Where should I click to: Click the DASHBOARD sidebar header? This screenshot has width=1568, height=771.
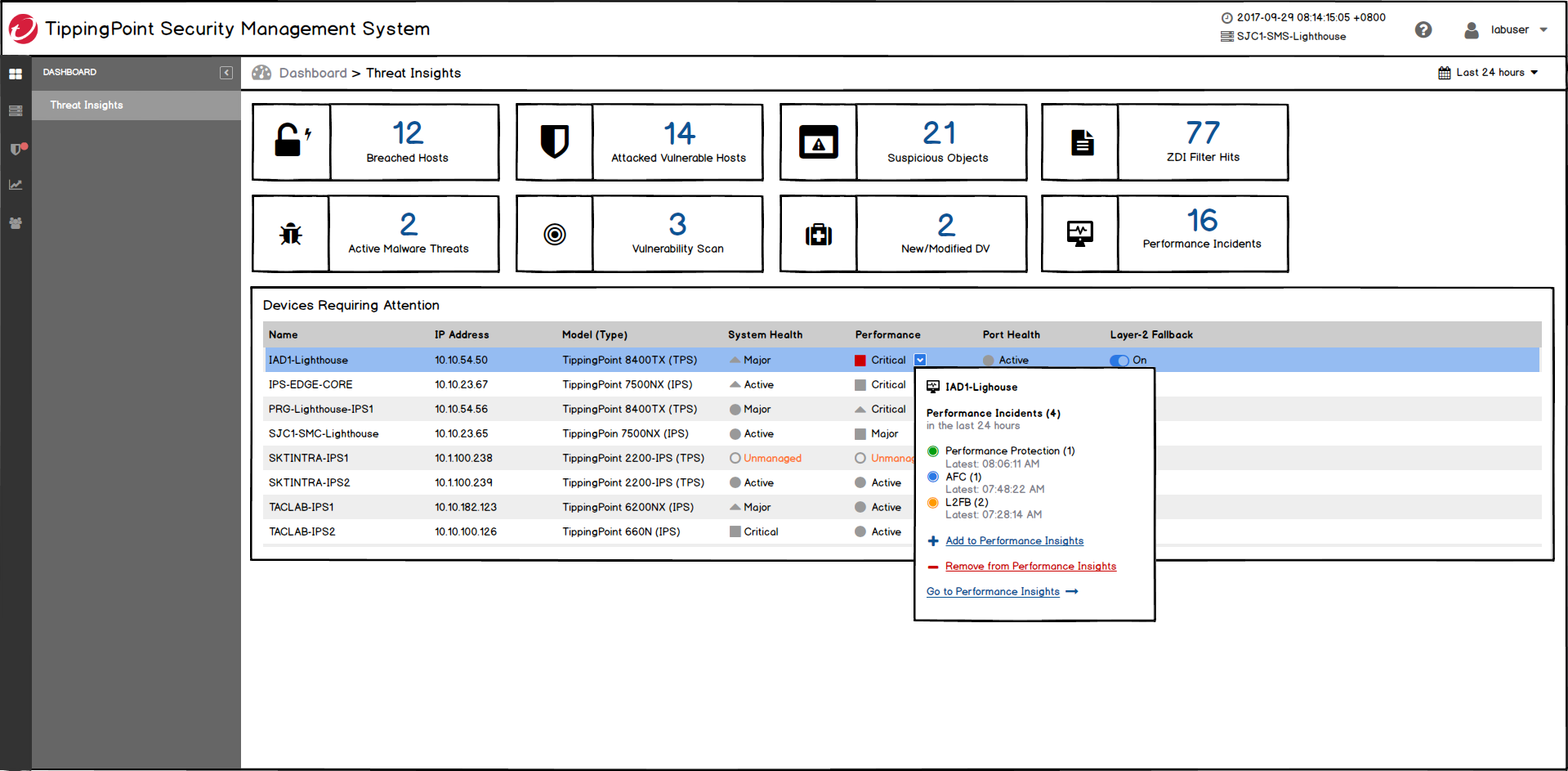point(69,73)
